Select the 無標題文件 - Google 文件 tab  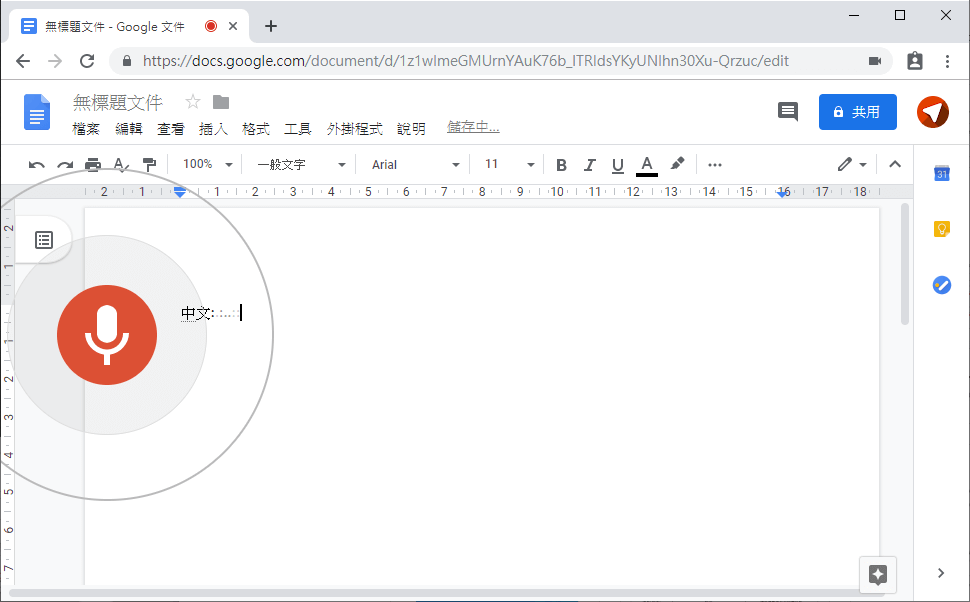coord(129,26)
